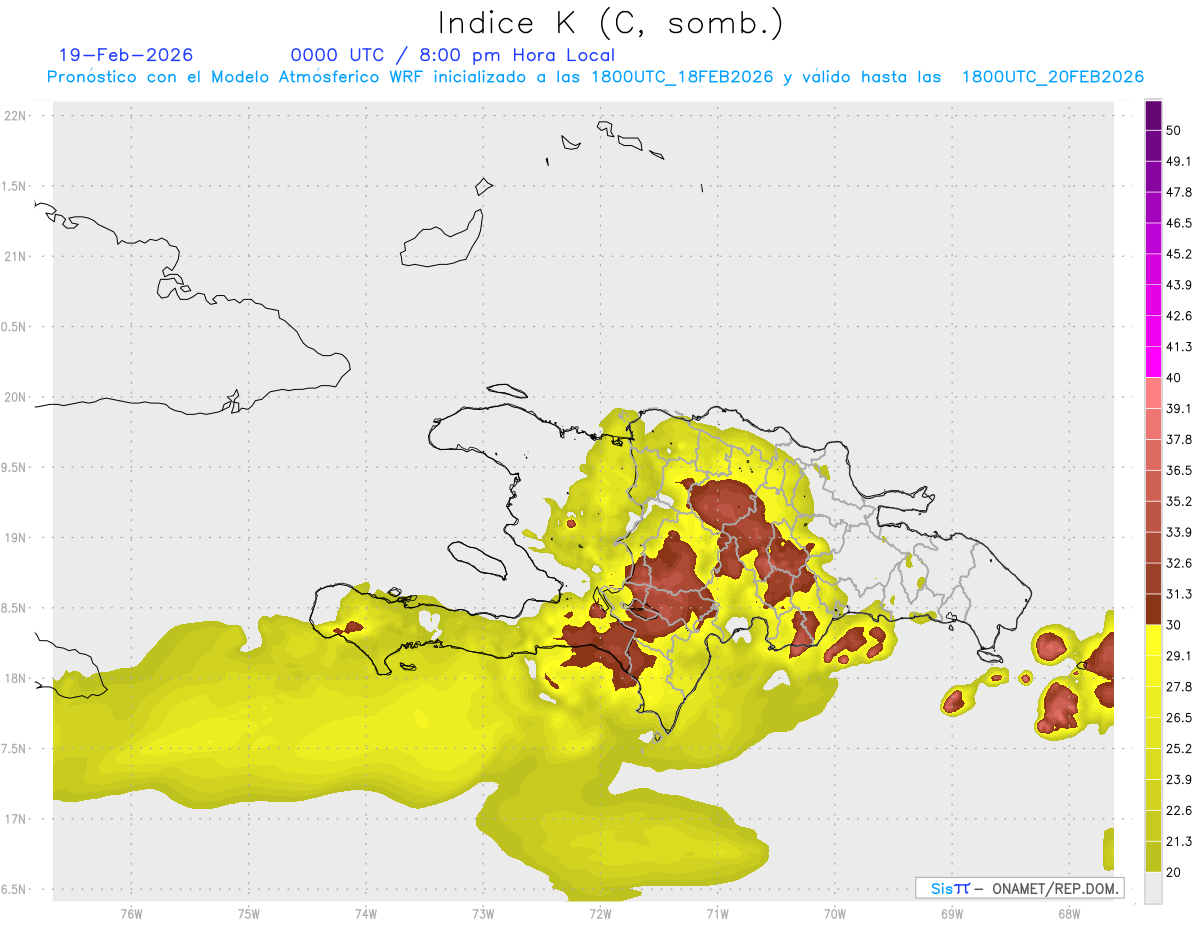Viewport: 1200px width, 927px height.
Task: Pick the light gray swatch below 20
Action: point(1153,888)
